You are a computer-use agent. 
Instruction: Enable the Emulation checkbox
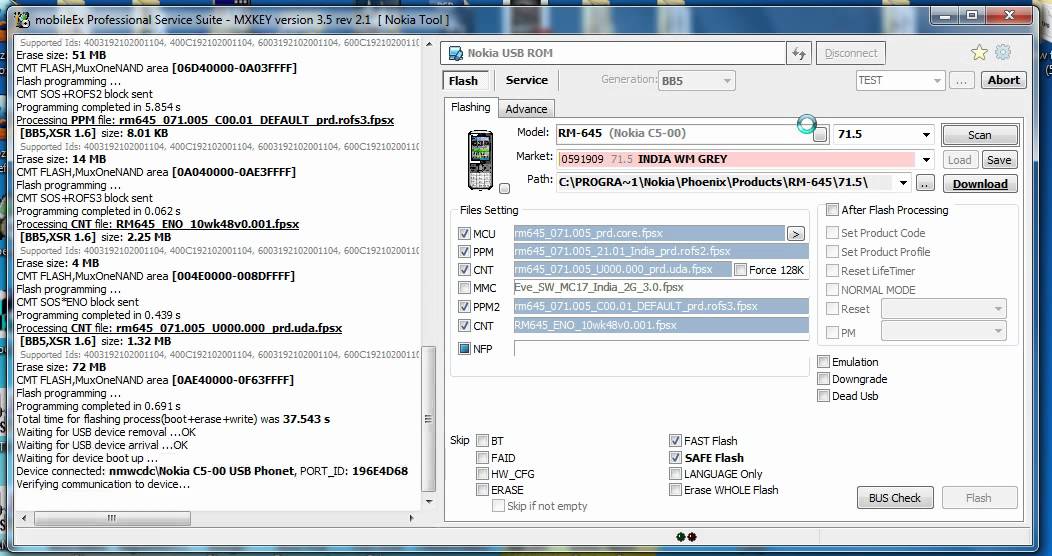point(823,362)
